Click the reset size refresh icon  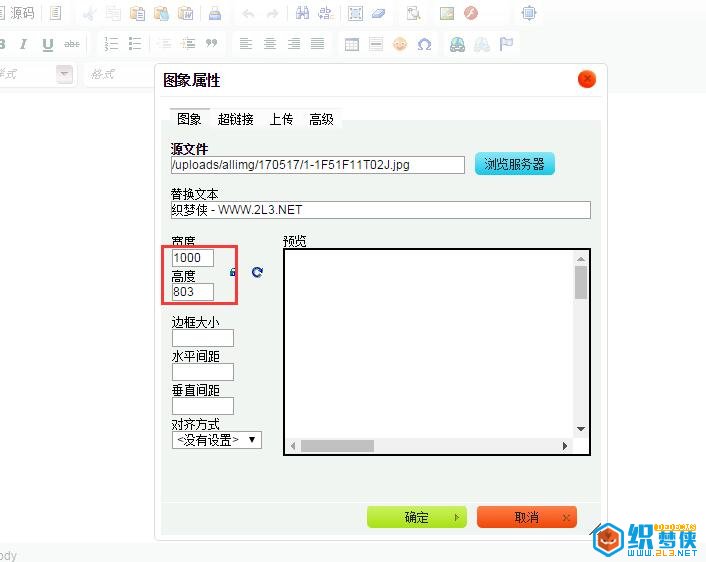tap(257, 272)
